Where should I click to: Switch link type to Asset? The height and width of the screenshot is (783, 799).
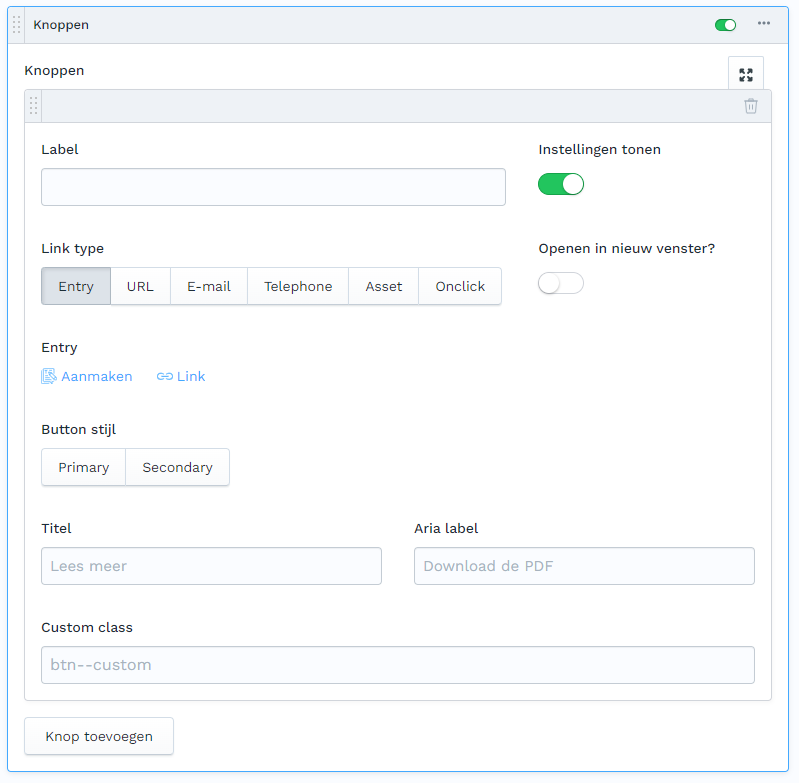(x=383, y=286)
